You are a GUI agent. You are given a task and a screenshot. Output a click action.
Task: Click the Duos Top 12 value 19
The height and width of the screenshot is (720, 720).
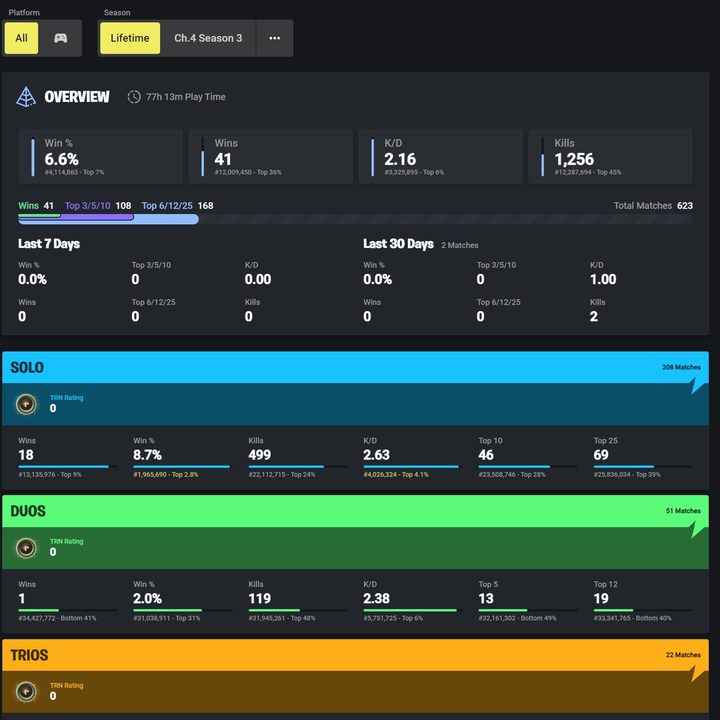[x=601, y=599]
